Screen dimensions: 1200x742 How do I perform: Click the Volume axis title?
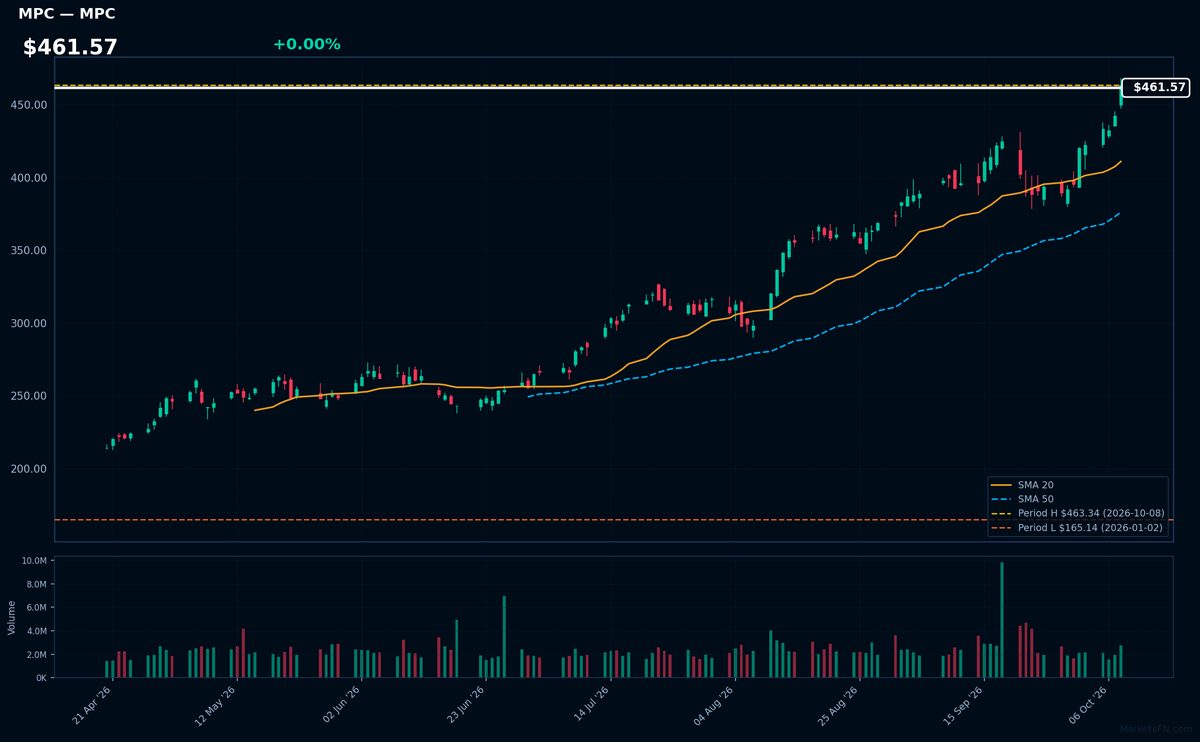coord(12,617)
